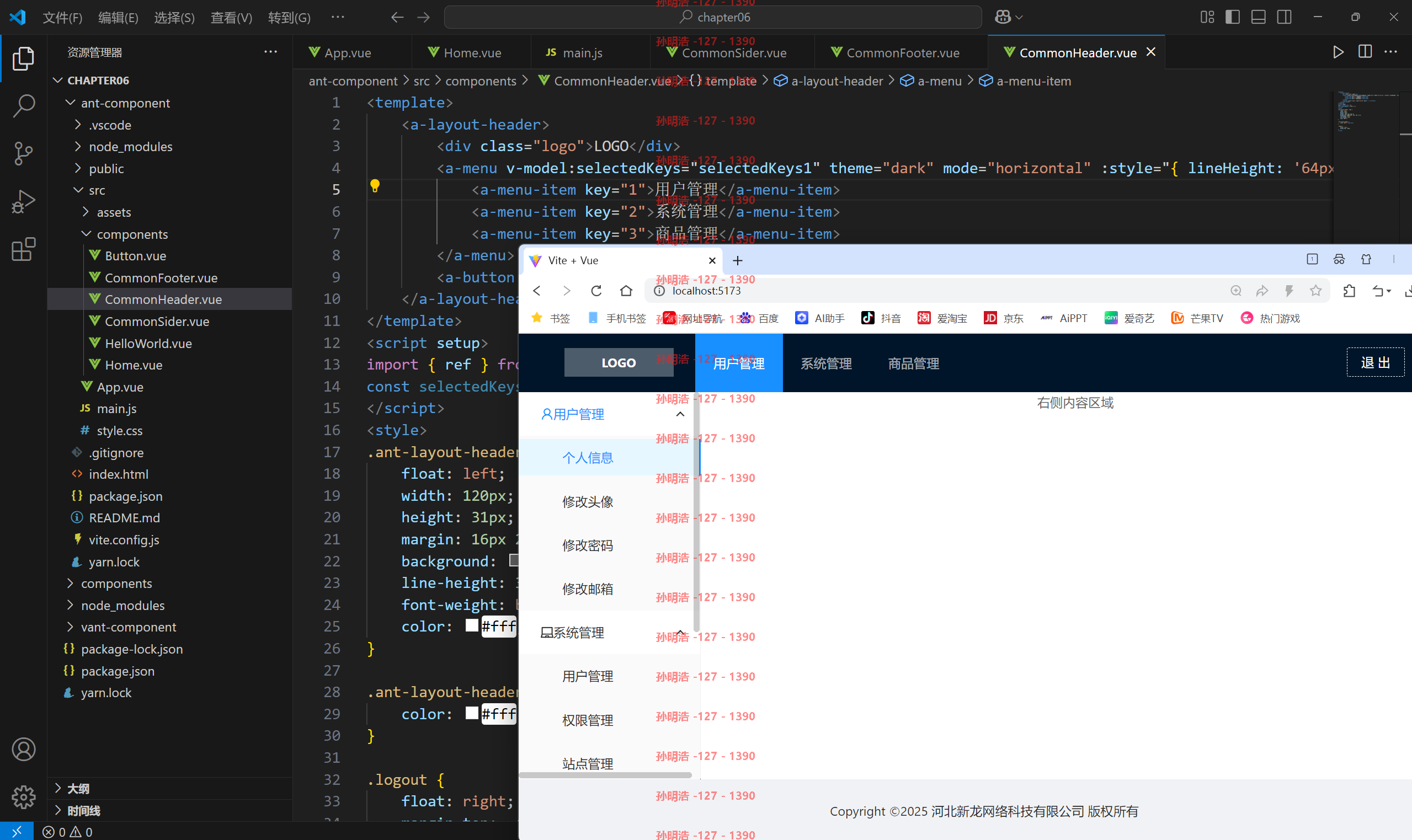Click background color swatch on line 22
Image resolution: width=1412 pixels, height=840 pixels.
pos(514,560)
